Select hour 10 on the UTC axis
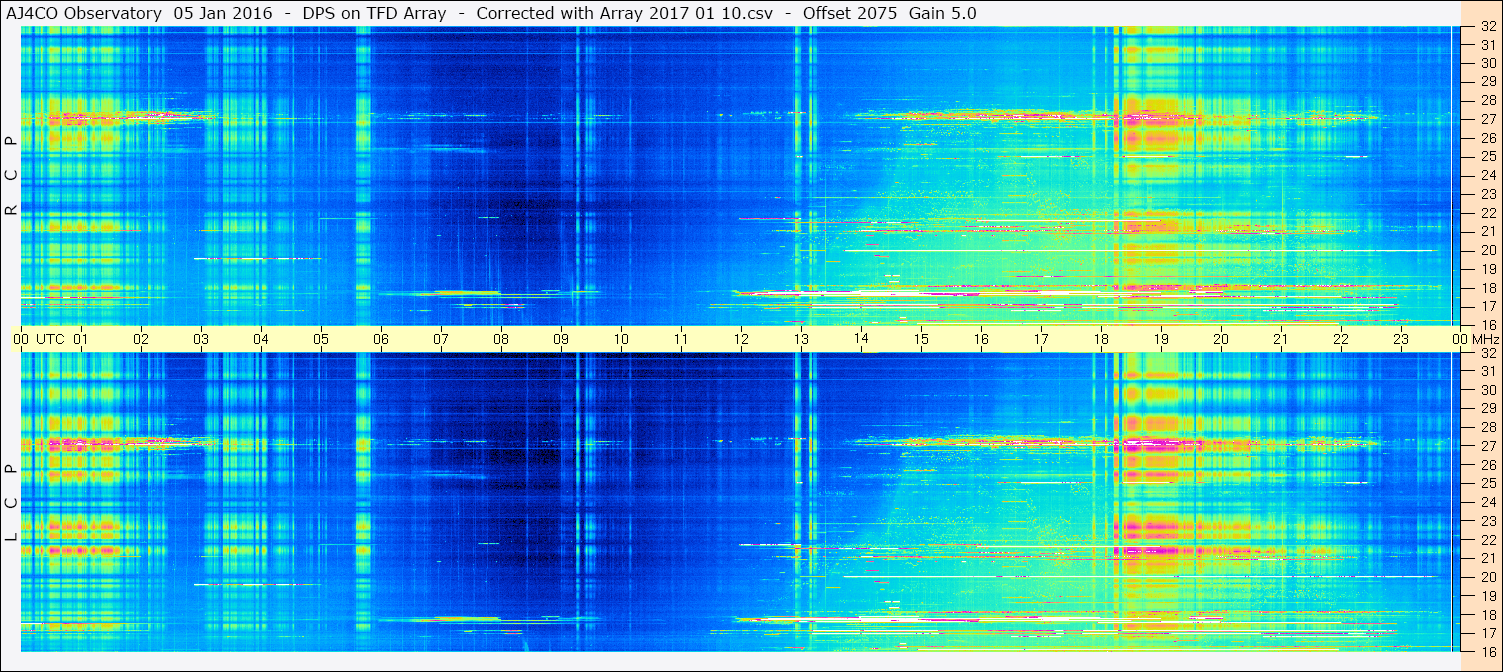1503x672 pixels. (x=621, y=339)
